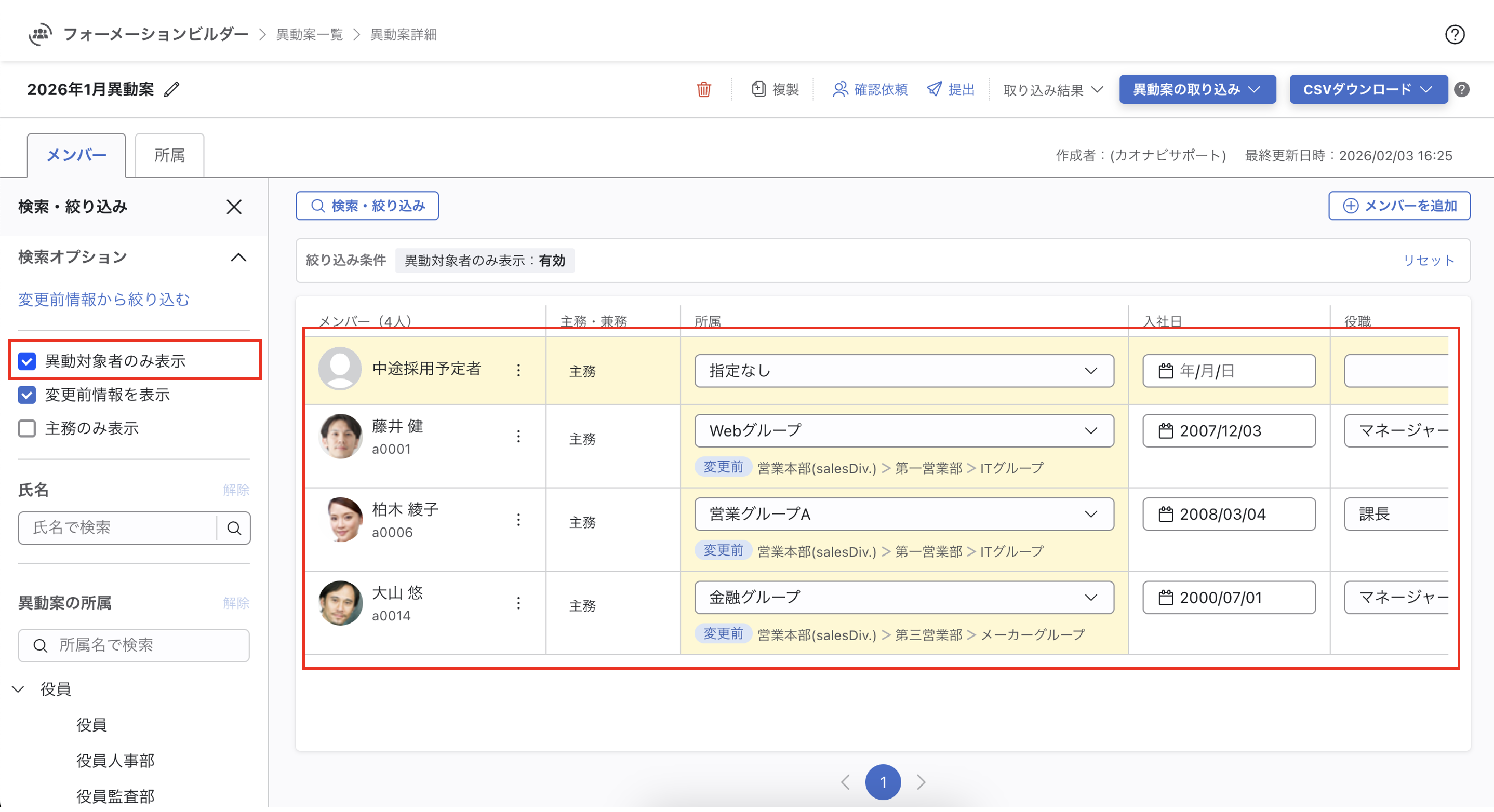
Task: Click the gray help icon beside CSVダウンロード
Action: (1462, 90)
